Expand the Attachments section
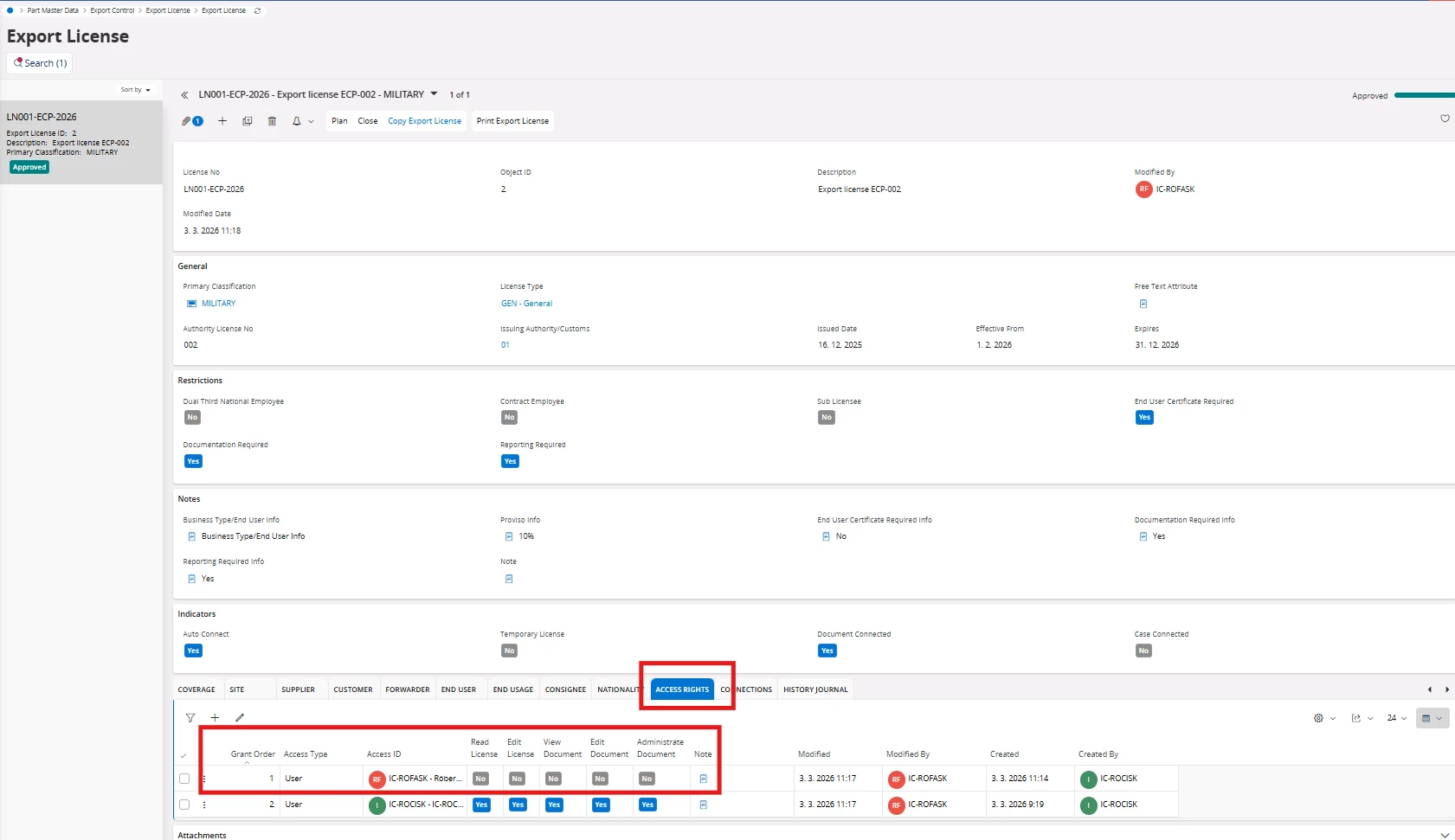This screenshot has width=1455, height=840. click(x=1444, y=835)
